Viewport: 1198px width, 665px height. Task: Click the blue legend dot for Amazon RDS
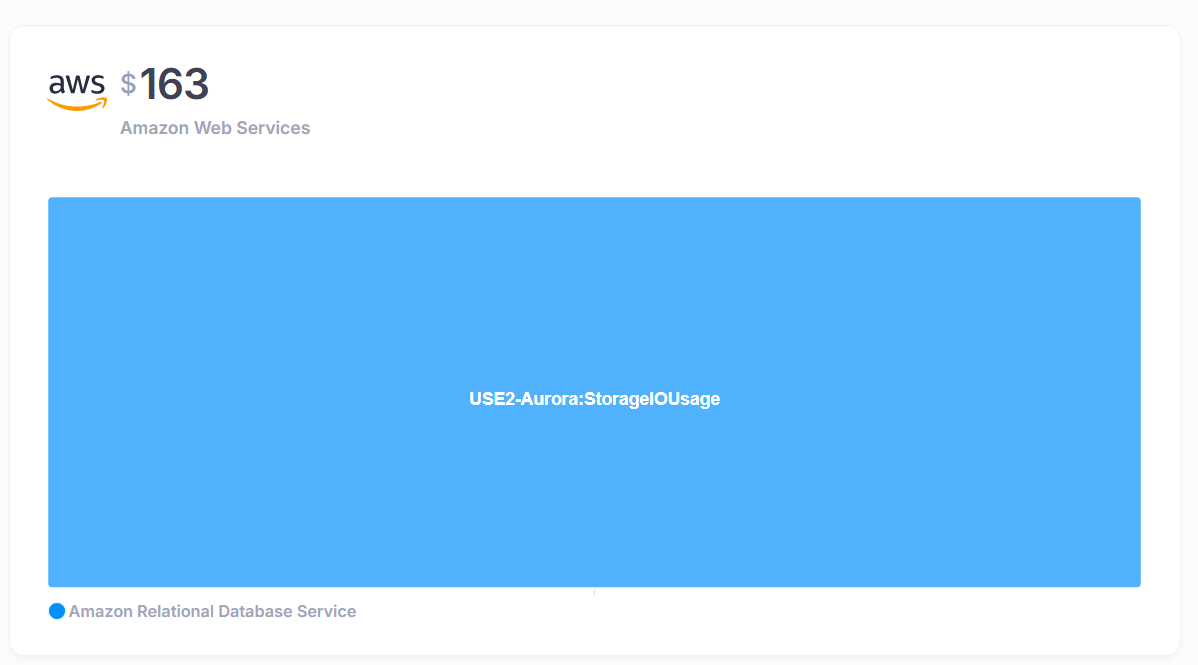pyautogui.click(x=57, y=611)
